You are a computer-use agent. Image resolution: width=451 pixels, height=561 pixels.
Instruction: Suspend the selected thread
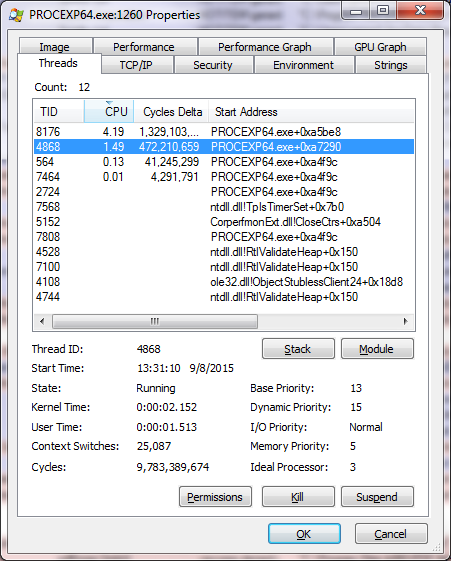point(377,497)
